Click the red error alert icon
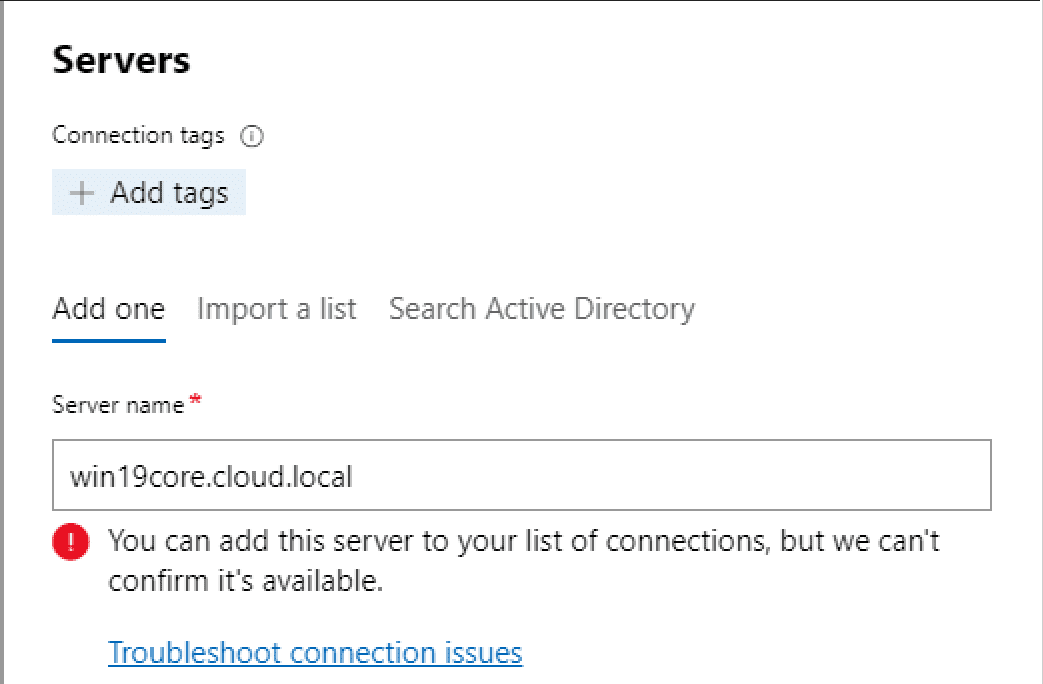 (x=71, y=542)
